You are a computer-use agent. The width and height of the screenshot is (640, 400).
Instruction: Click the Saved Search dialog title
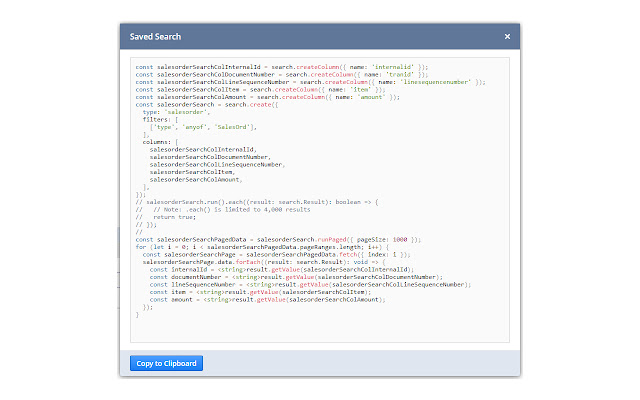154,37
